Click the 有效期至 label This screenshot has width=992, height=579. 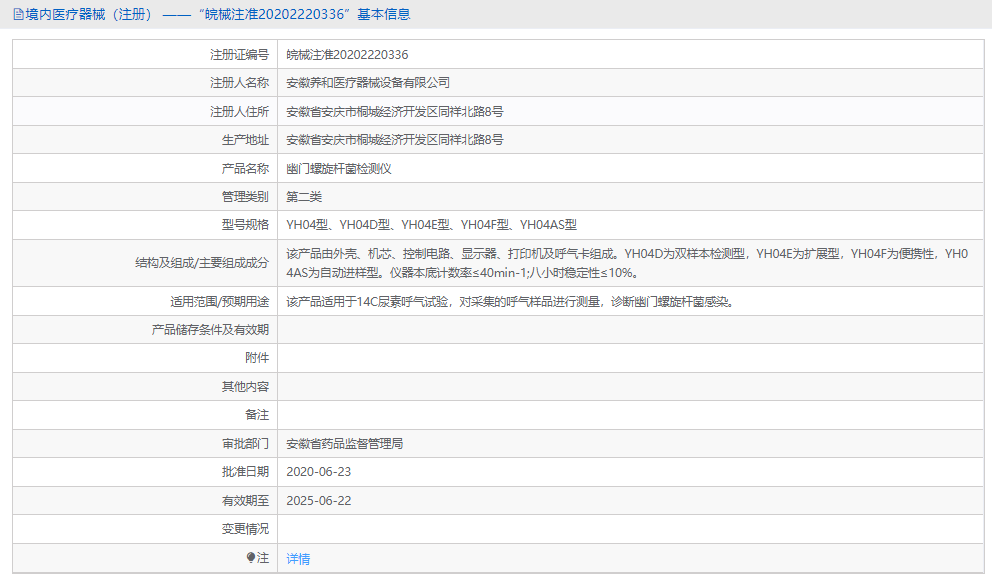click(x=245, y=501)
